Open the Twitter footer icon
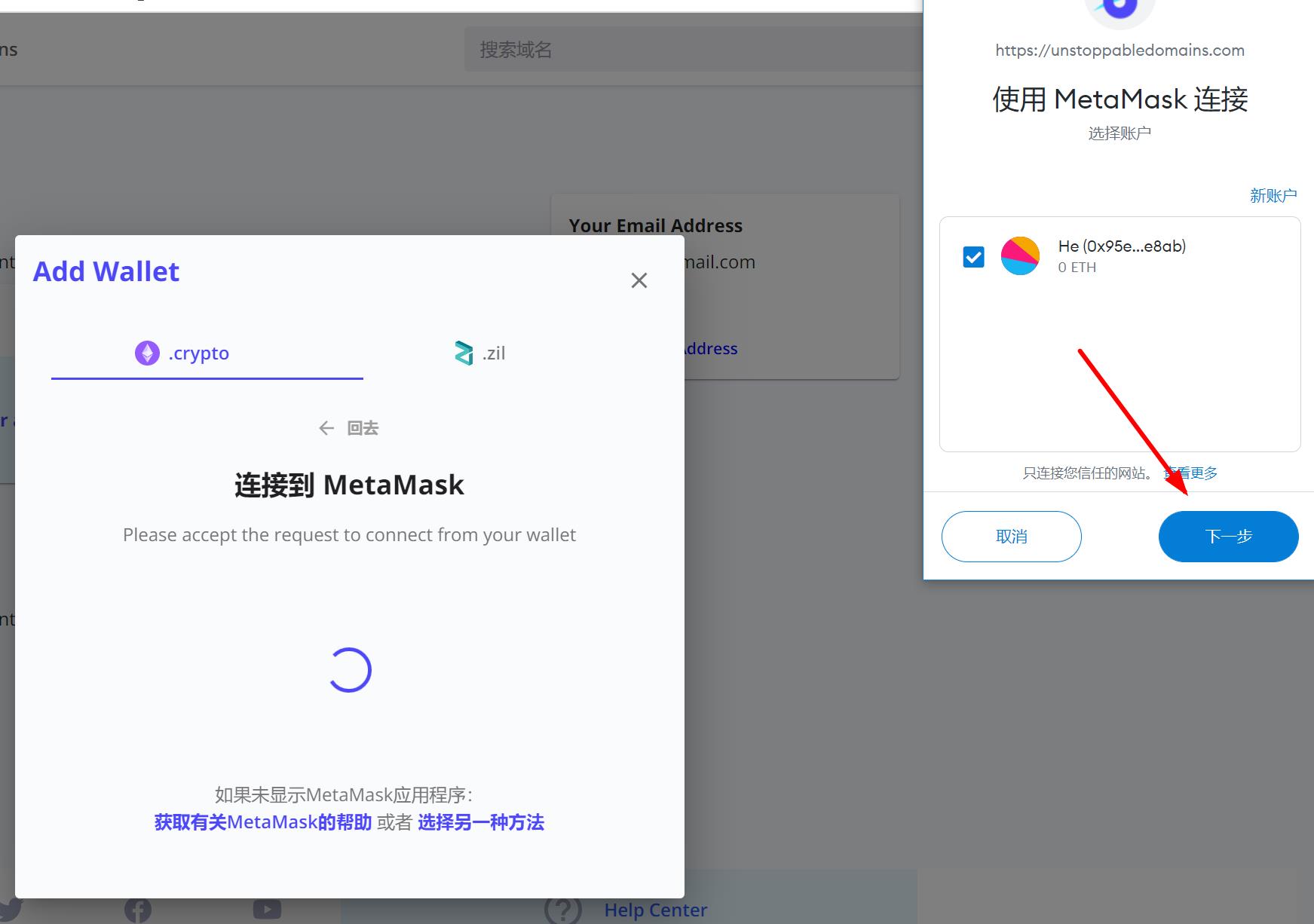This screenshot has width=1314, height=924. (9, 909)
